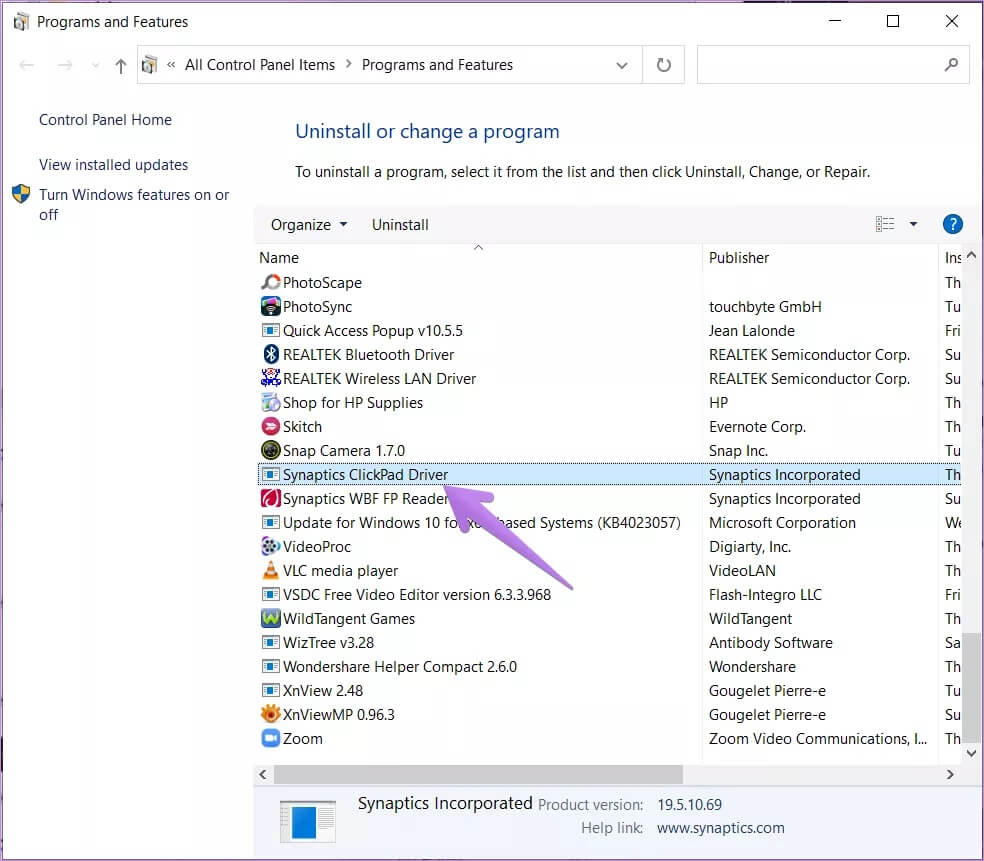This screenshot has width=984, height=861.
Task: Click the Uninstall toolbar button
Action: pos(400,225)
